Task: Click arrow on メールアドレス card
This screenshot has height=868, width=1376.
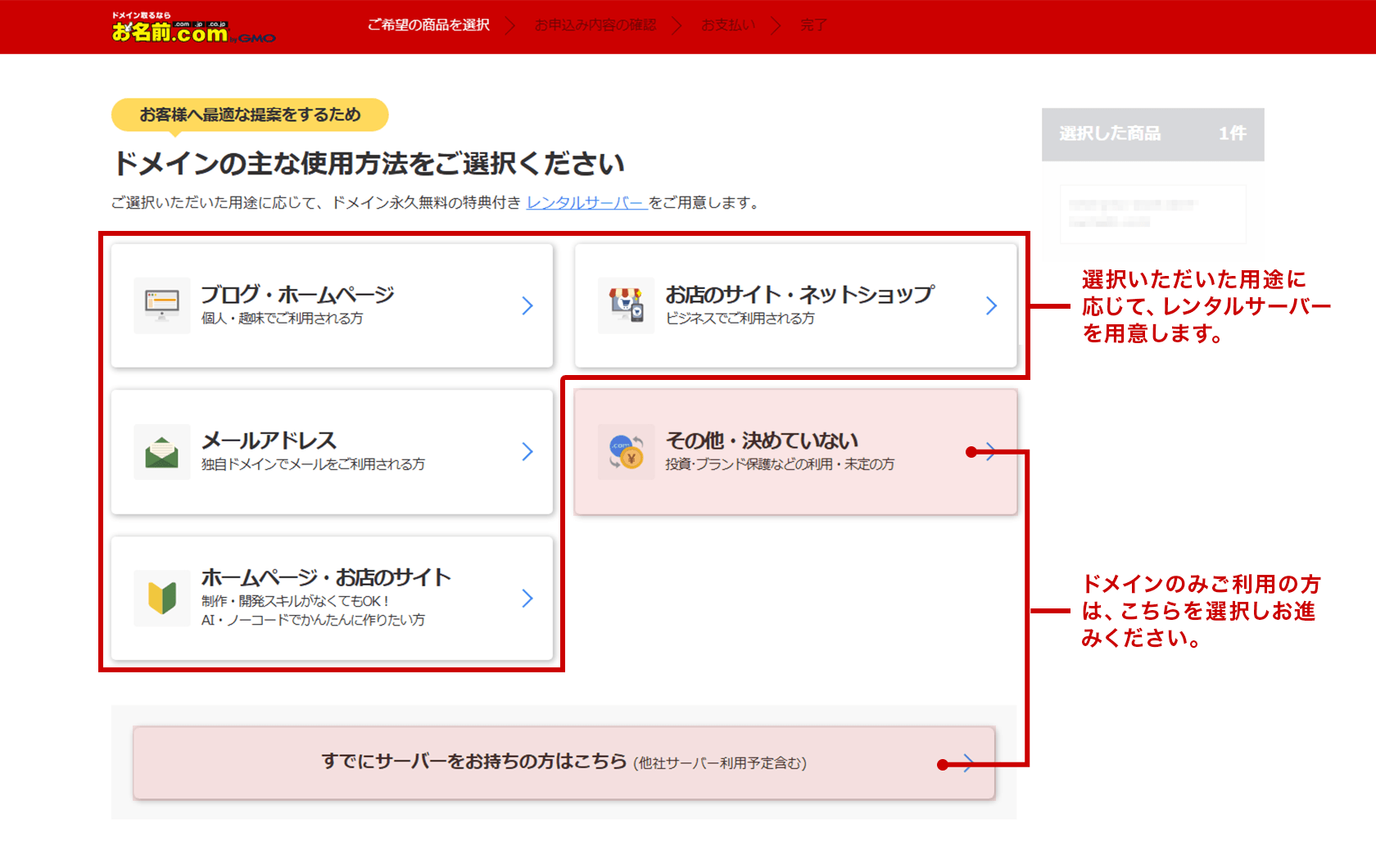Action: (x=527, y=451)
